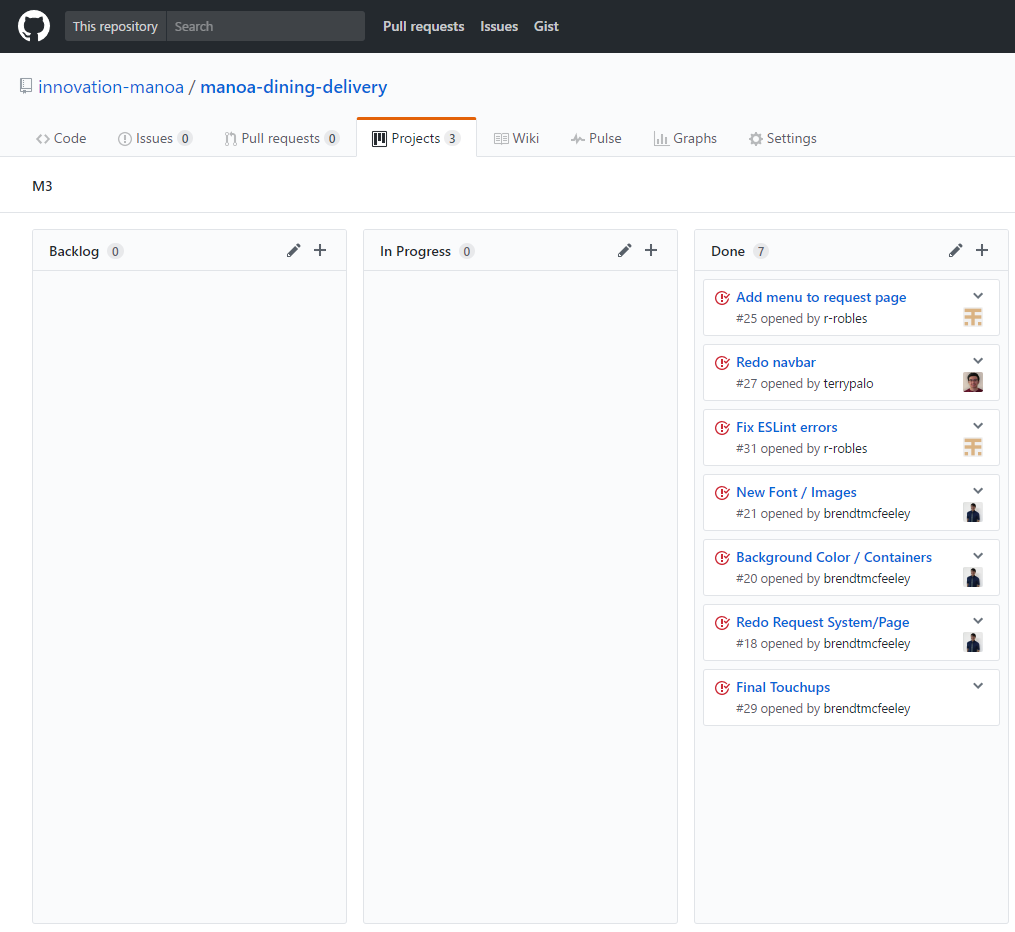Switch to the repository Pull requests tab
The image size is (1015, 932).
pyautogui.click(x=282, y=139)
